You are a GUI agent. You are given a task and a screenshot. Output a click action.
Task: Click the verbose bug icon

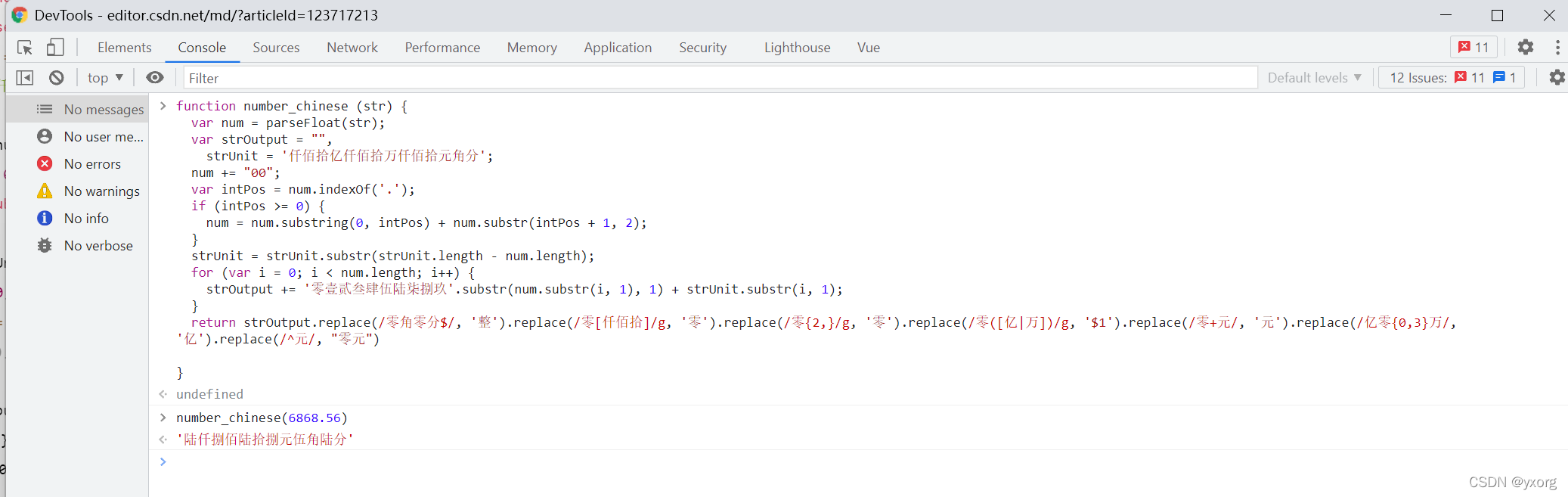click(45, 245)
